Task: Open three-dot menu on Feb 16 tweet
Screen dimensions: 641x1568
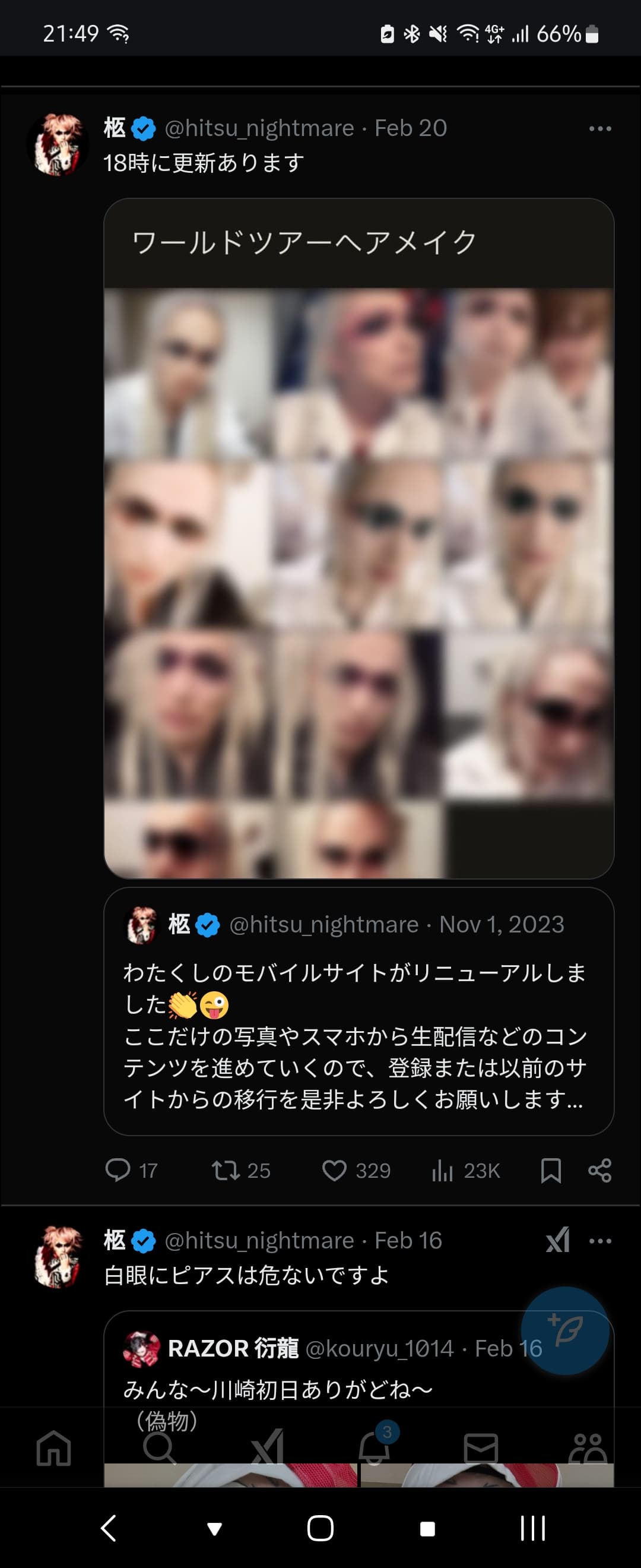Action: [x=600, y=1241]
